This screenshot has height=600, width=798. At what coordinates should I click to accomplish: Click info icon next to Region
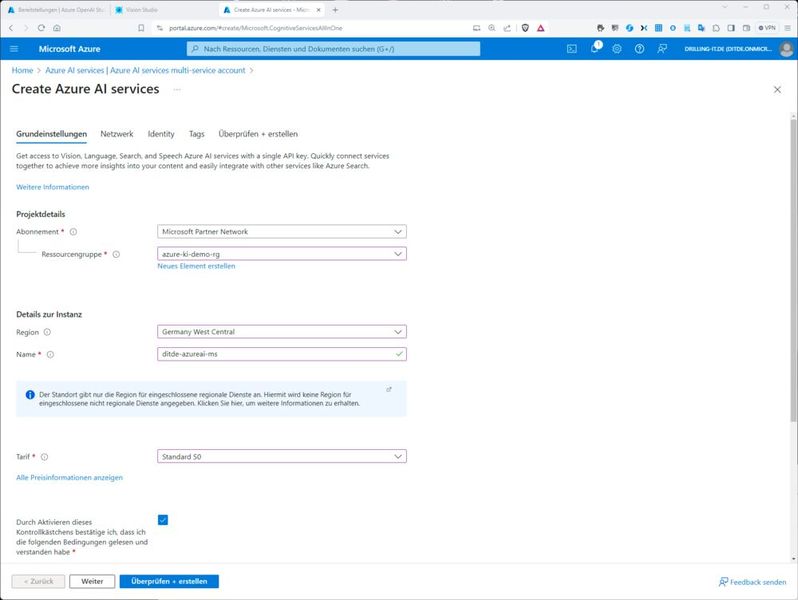coord(47,332)
